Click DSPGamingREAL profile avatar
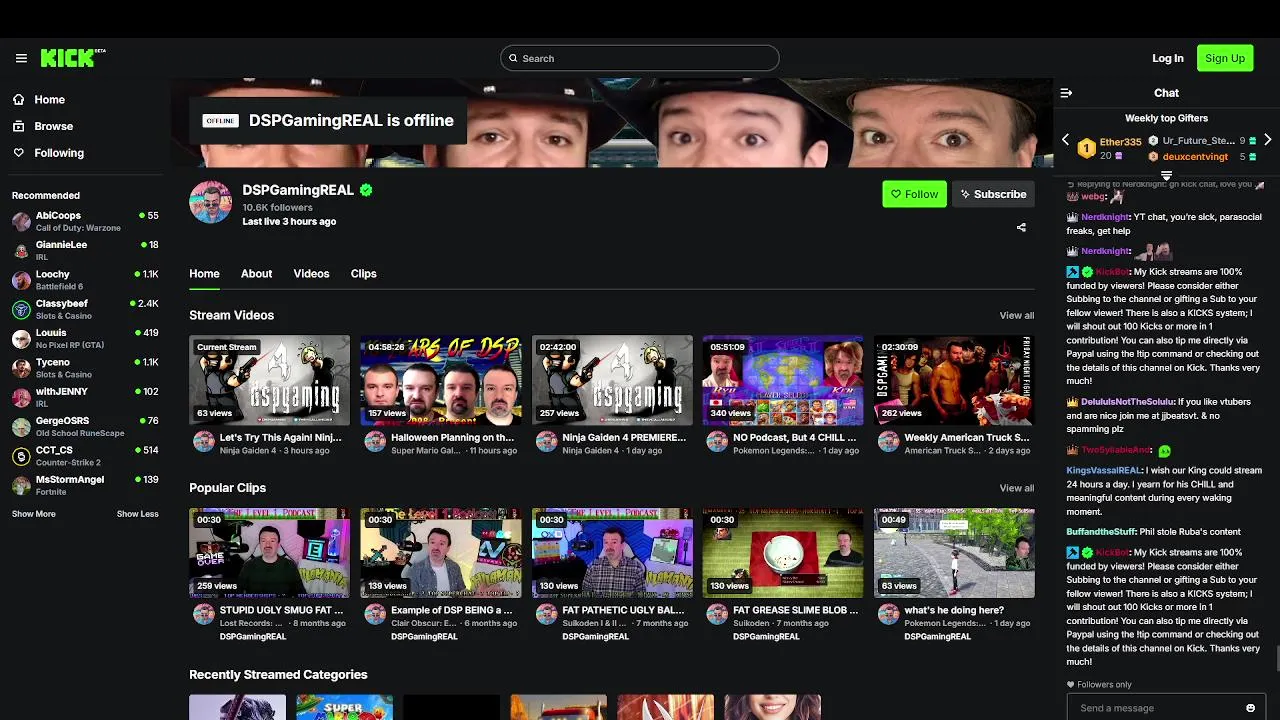This screenshot has height=720, width=1280. point(210,203)
